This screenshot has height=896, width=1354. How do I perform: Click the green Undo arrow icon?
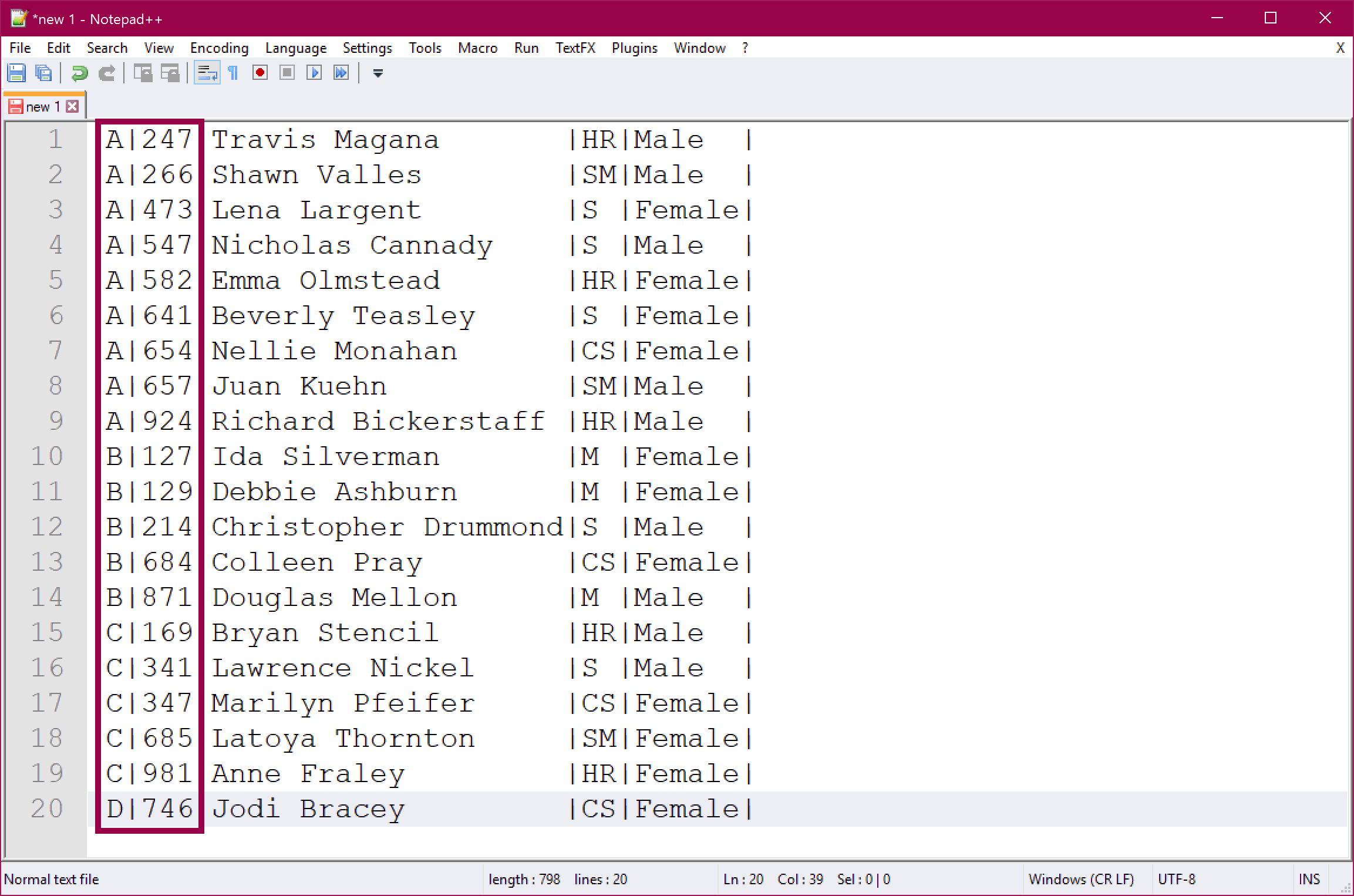[79, 73]
